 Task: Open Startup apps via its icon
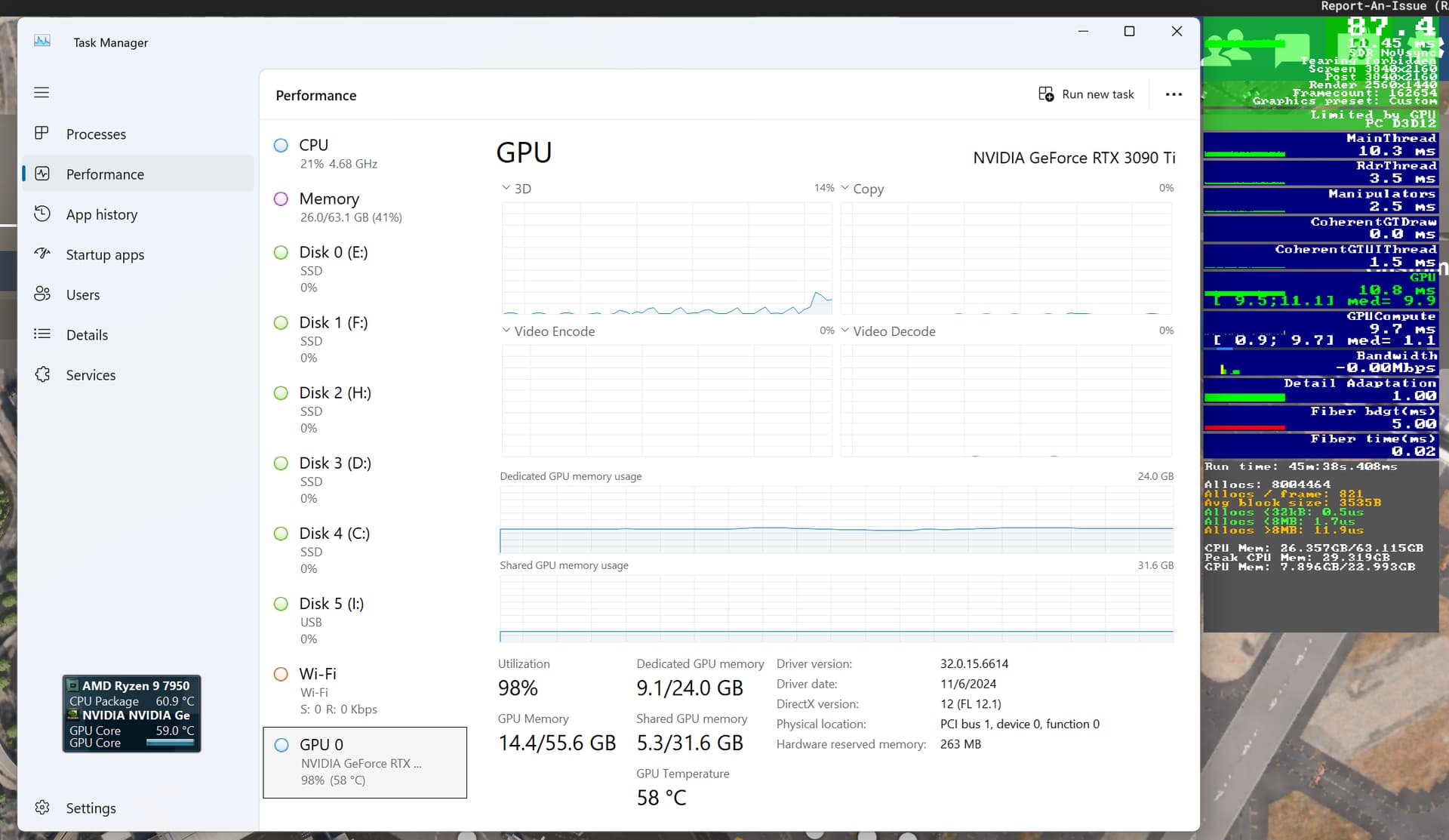42,254
